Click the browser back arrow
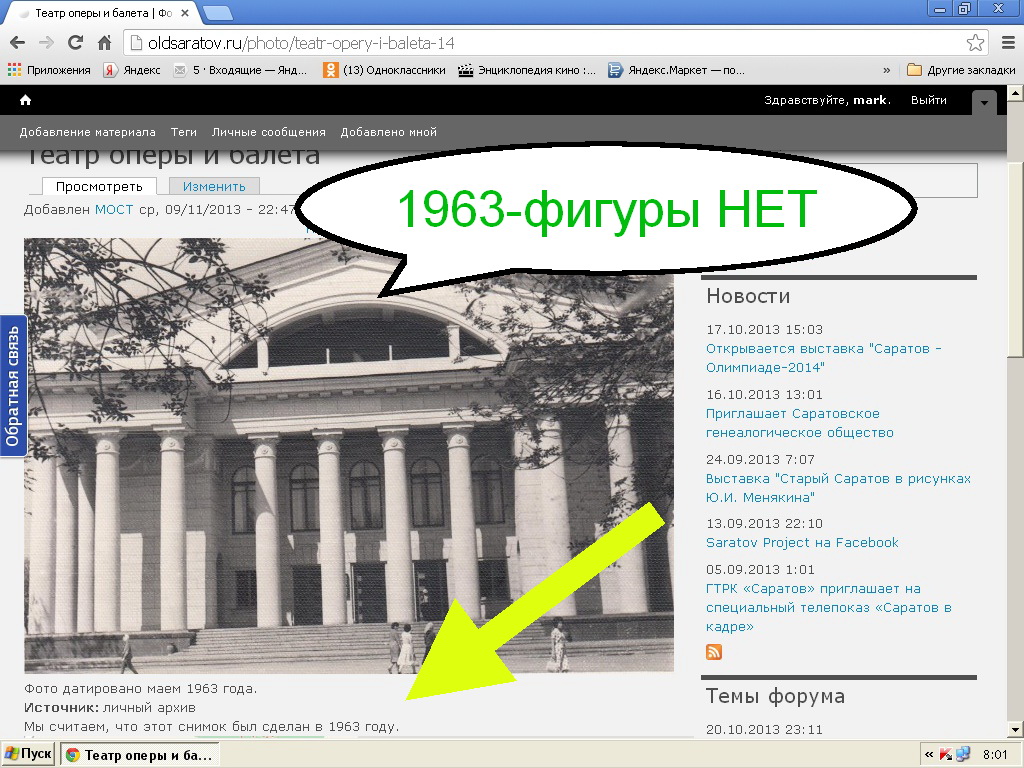 click(17, 43)
